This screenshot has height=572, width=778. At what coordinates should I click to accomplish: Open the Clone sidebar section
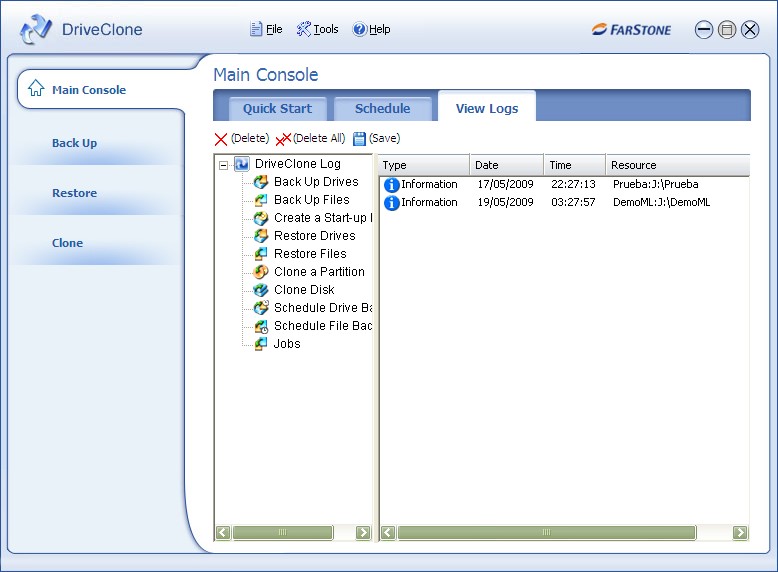(68, 243)
